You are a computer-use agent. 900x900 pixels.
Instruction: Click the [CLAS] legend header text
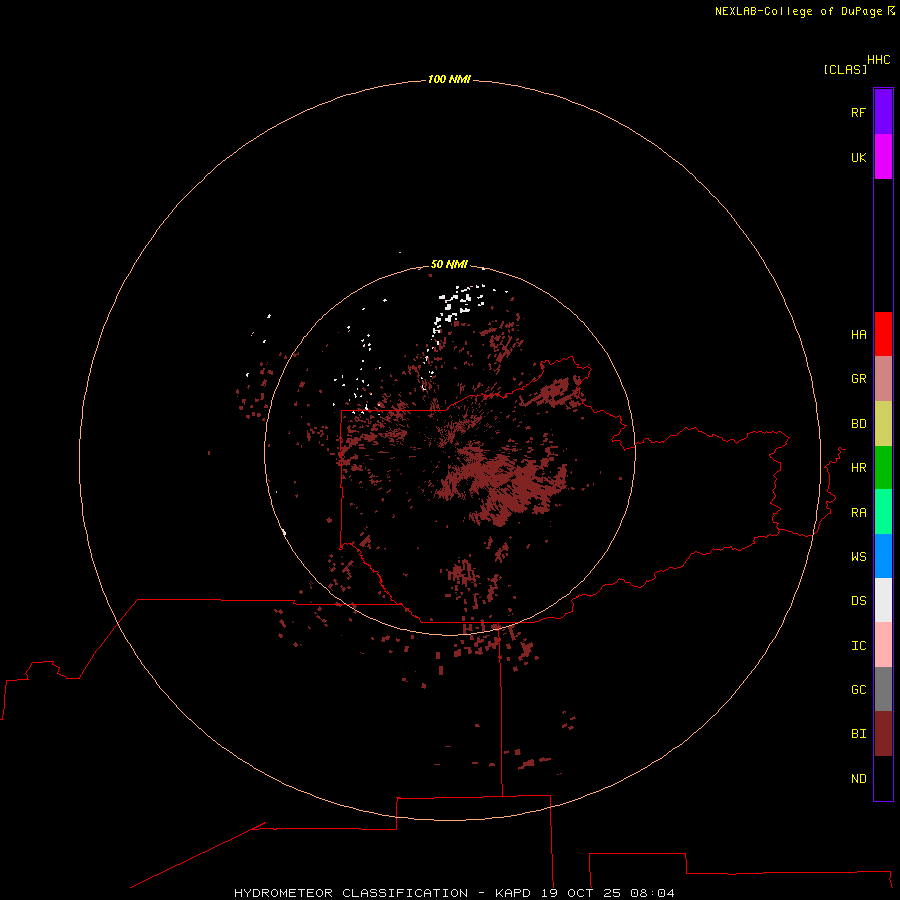pyautogui.click(x=845, y=69)
